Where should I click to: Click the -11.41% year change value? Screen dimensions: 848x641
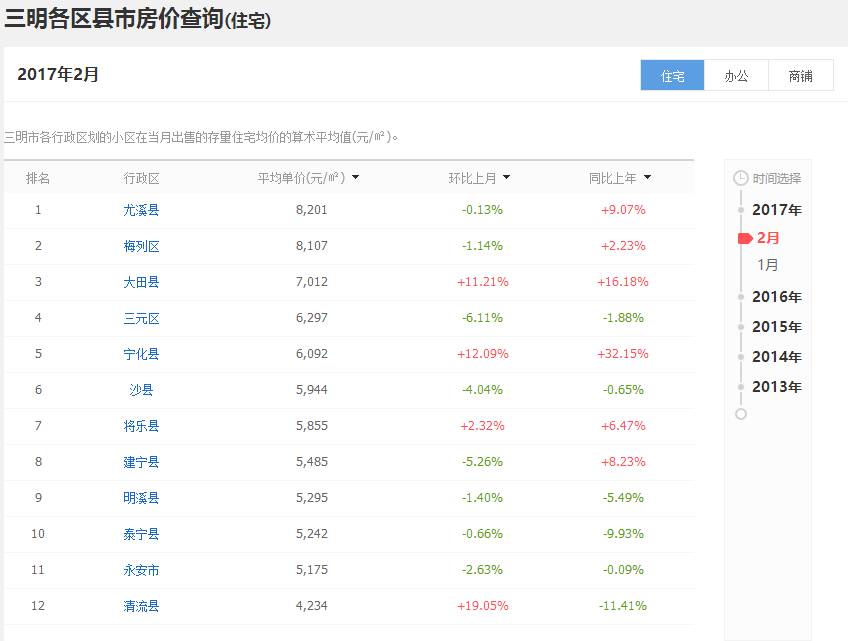tap(622, 606)
